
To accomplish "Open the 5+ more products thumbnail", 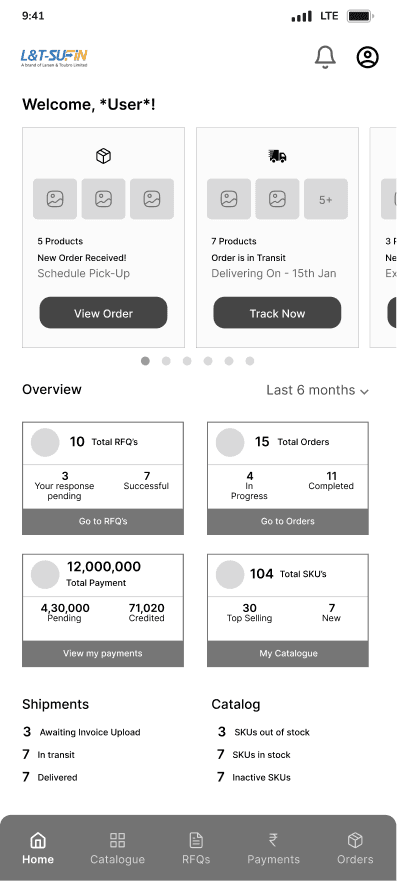I will [x=326, y=199].
